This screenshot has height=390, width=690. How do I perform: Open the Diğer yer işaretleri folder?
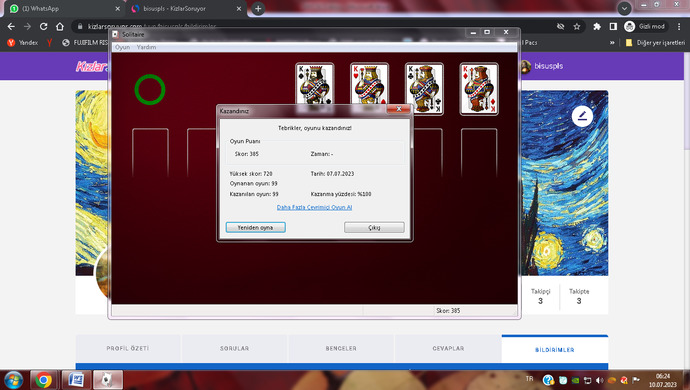(655, 43)
